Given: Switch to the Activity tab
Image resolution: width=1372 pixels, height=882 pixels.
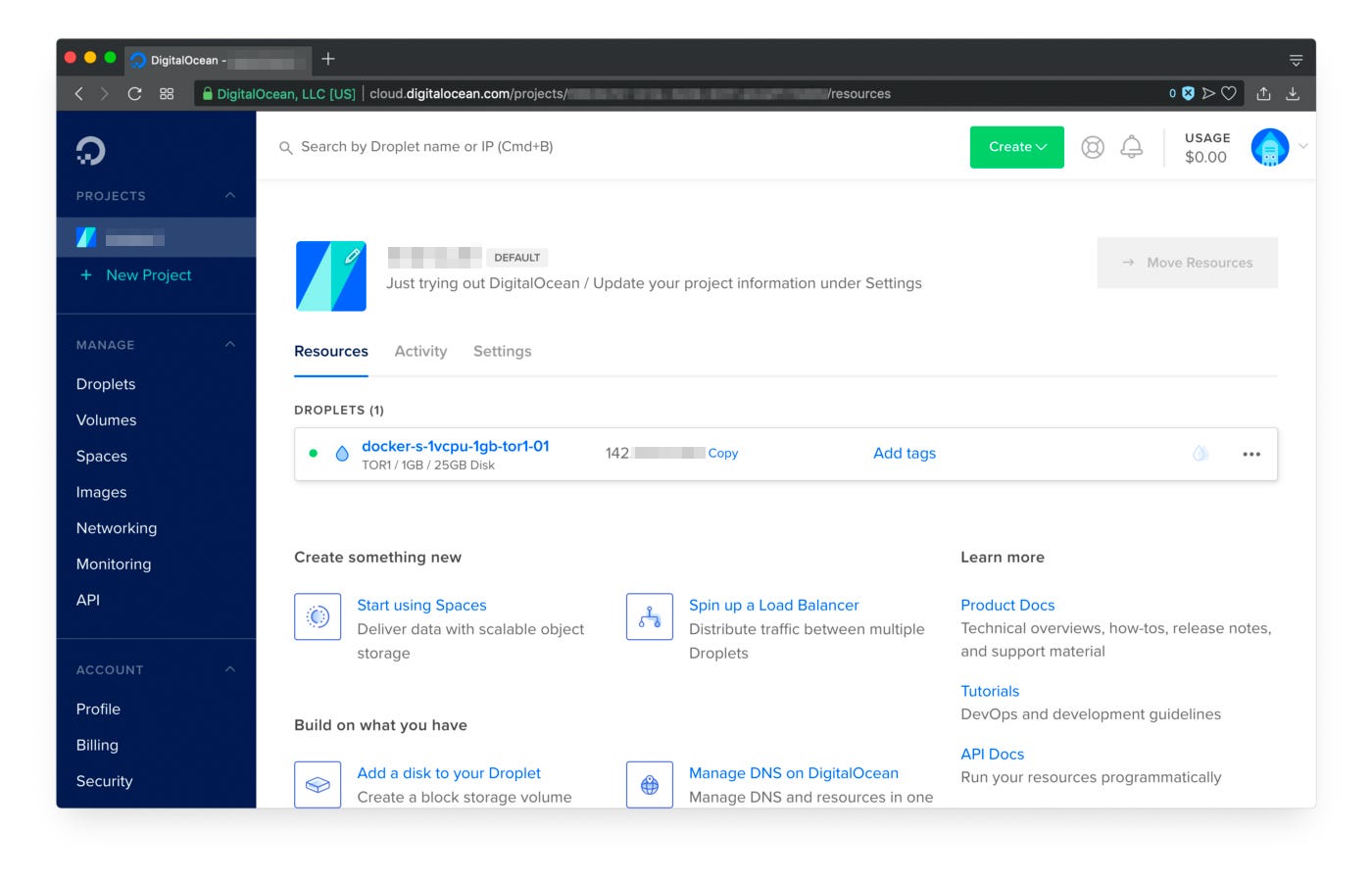Looking at the screenshot, I should click(420, 351).
